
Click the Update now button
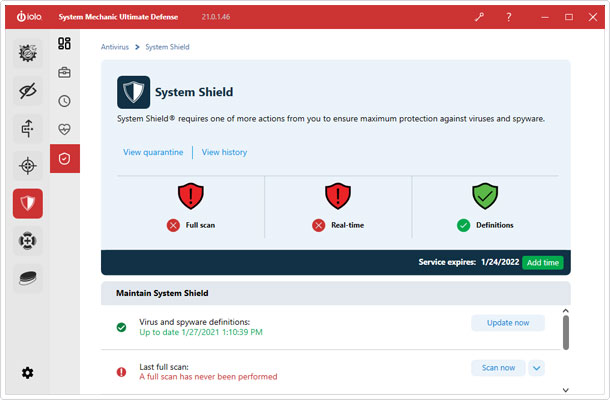(x=508, y=323)
